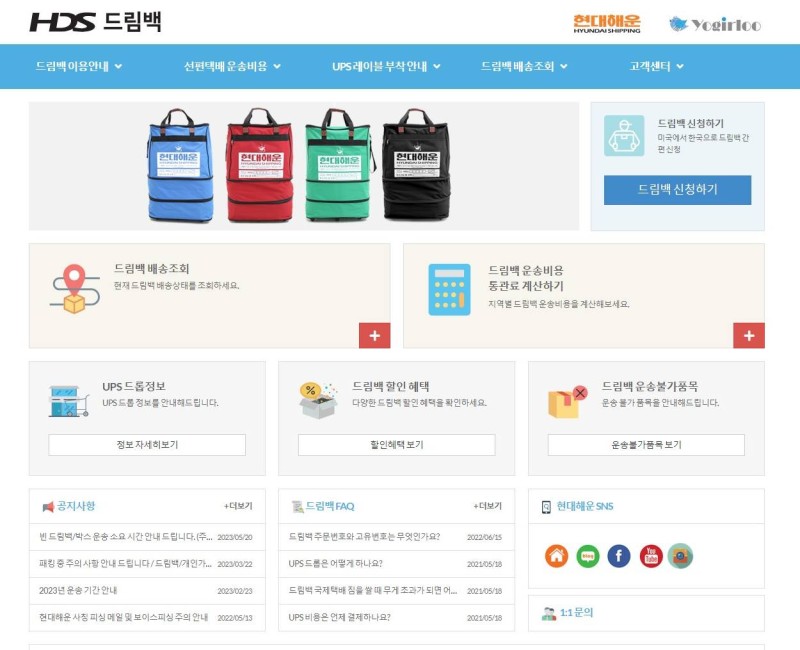This screenshot has width=800, height=650.
Task: Open the Facebook SNS icon
Action: (619, 556)
